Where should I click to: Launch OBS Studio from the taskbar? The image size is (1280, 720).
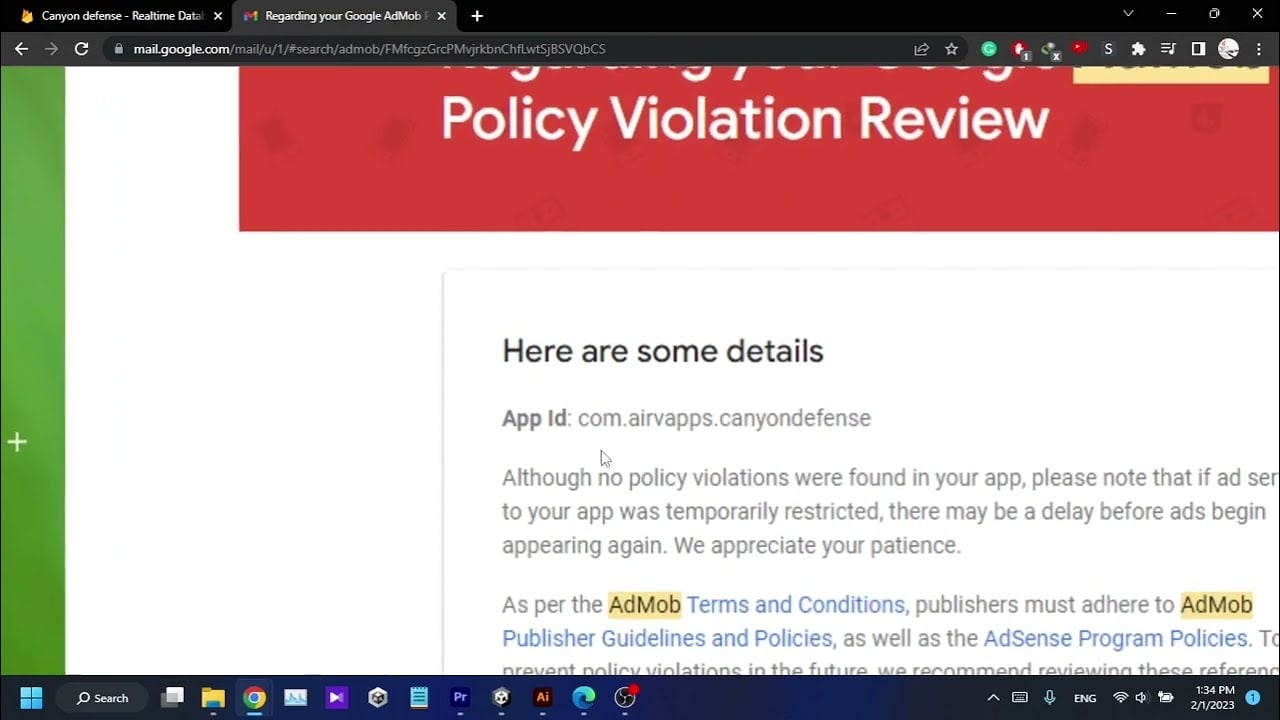[624, 697]
